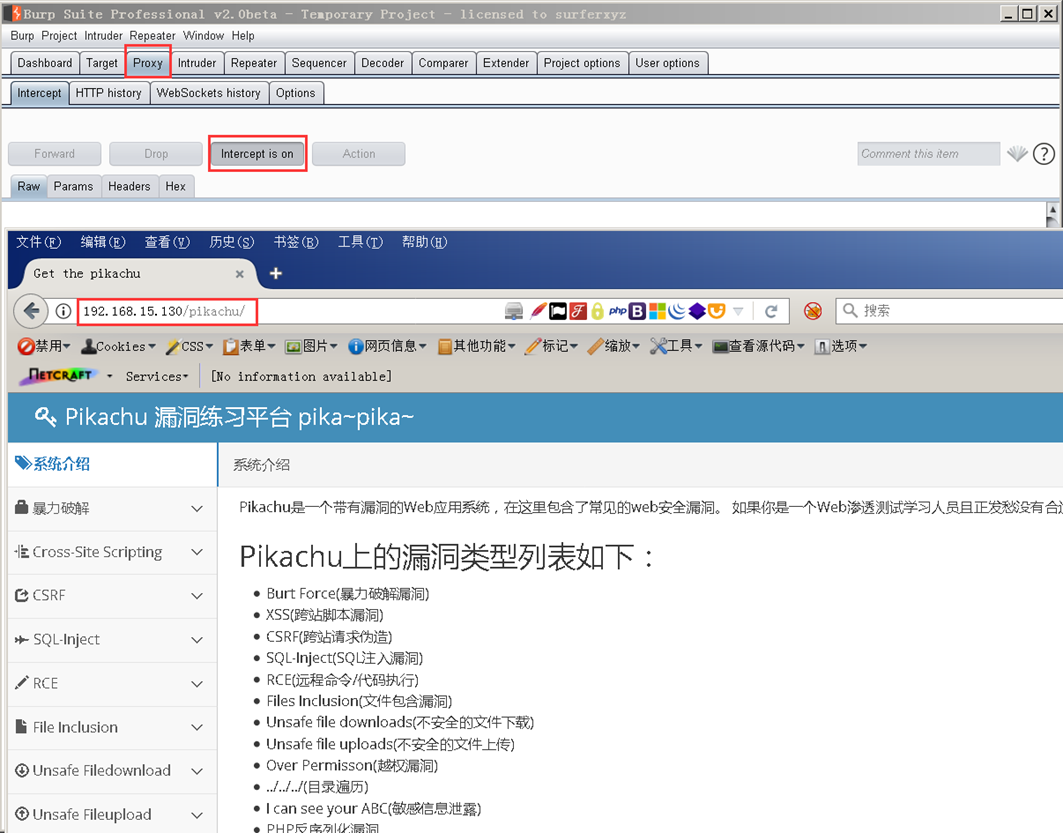Open the 工具 wrench toolbar dropdown
This screenshot has height=833, width=1063.
[676, 346]
